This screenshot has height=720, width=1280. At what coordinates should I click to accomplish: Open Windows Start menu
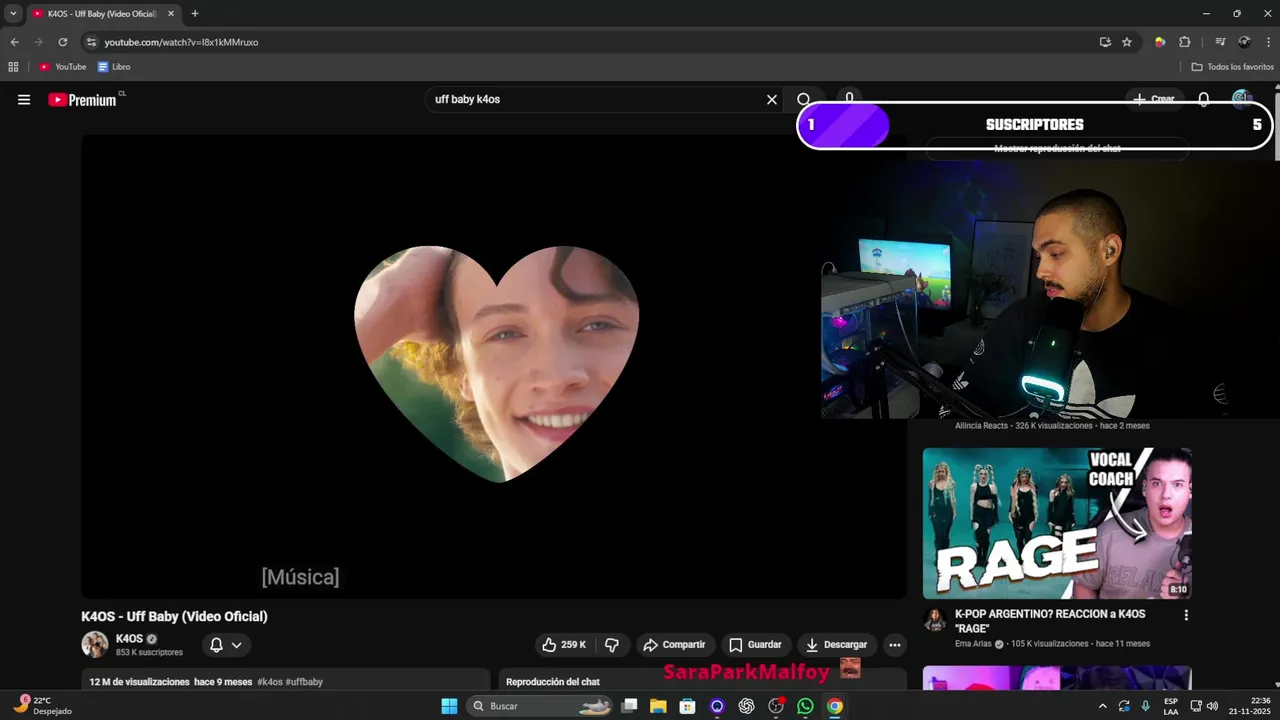click(449, 706)
